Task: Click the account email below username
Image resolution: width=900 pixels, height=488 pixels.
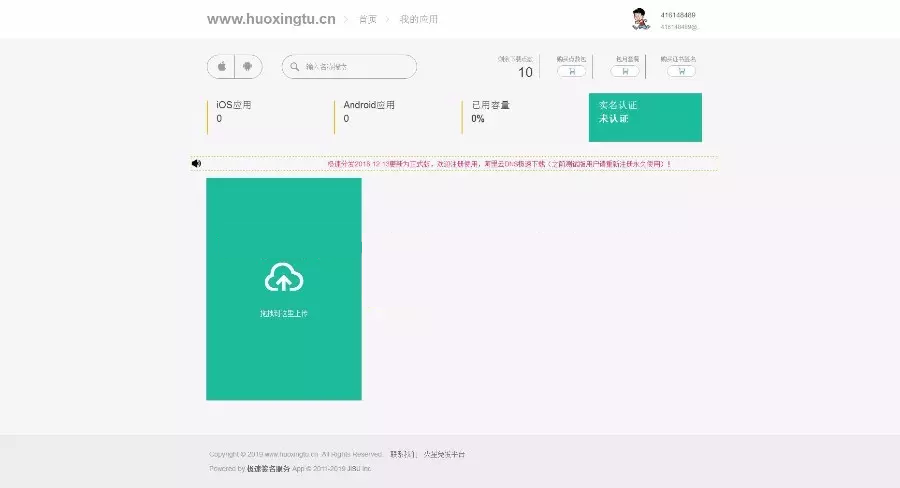Action: [x=678, y=27]
